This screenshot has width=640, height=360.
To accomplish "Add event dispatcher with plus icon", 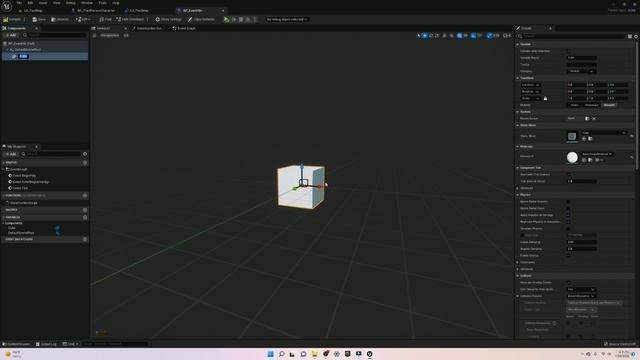I will [x=85, y=239].
